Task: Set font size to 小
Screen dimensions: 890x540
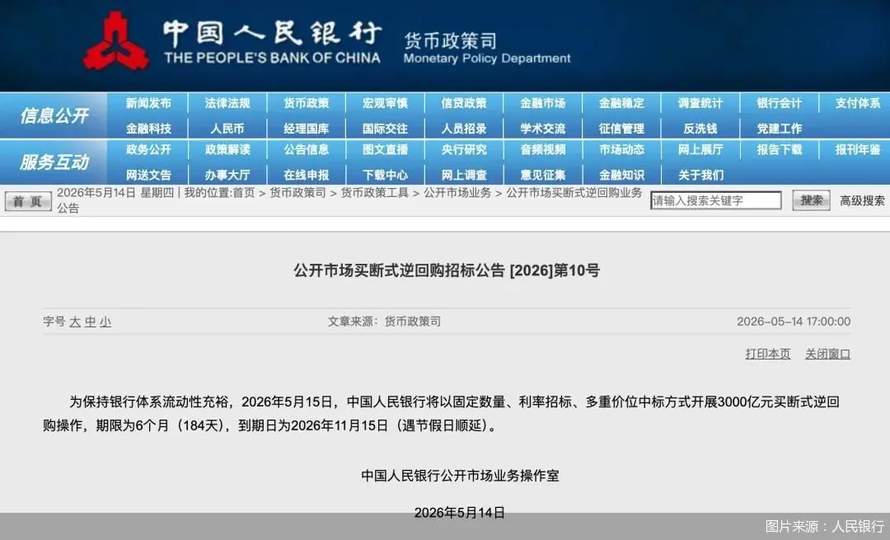Action: pos(106,322)
